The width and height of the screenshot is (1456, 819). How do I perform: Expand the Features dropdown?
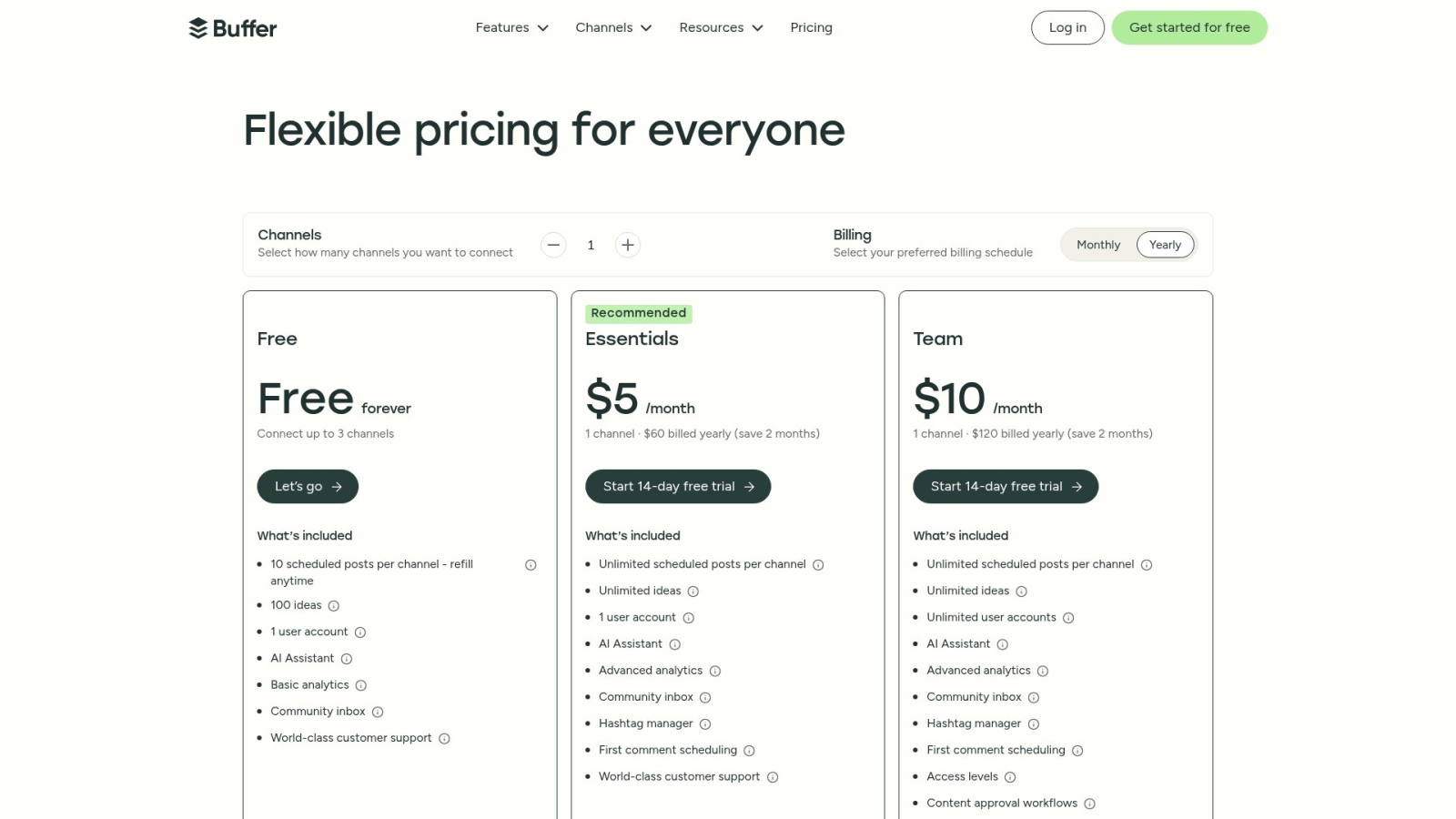[511, 27]
